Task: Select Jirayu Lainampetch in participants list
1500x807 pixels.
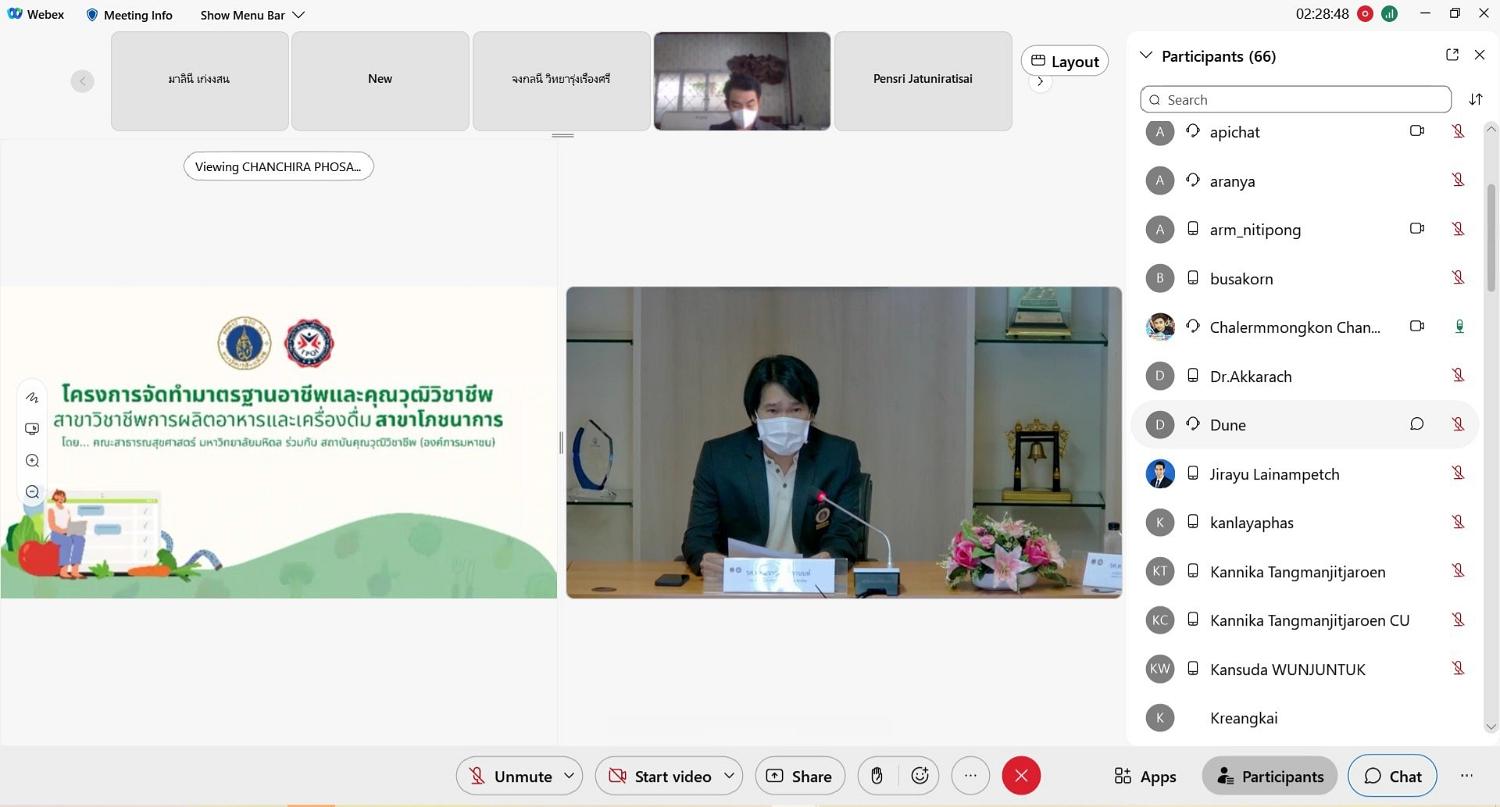Action: click(x=1305, y=473)
